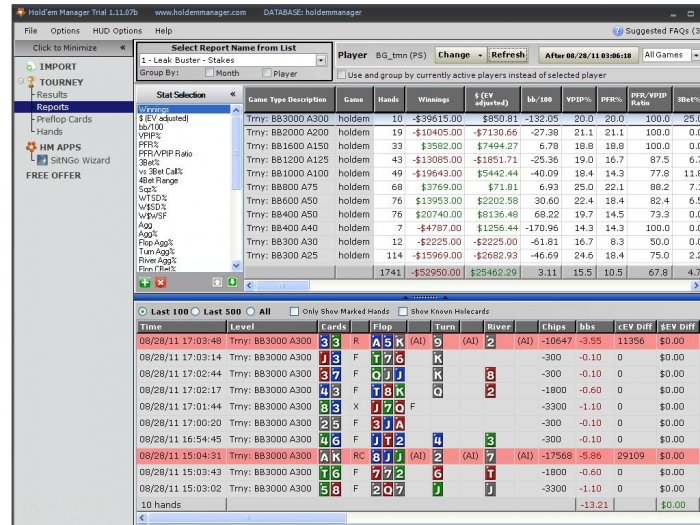Click the report table horizontal scrollbar thumb
This screenshot has height=525, width=700.
coord(282,286)
